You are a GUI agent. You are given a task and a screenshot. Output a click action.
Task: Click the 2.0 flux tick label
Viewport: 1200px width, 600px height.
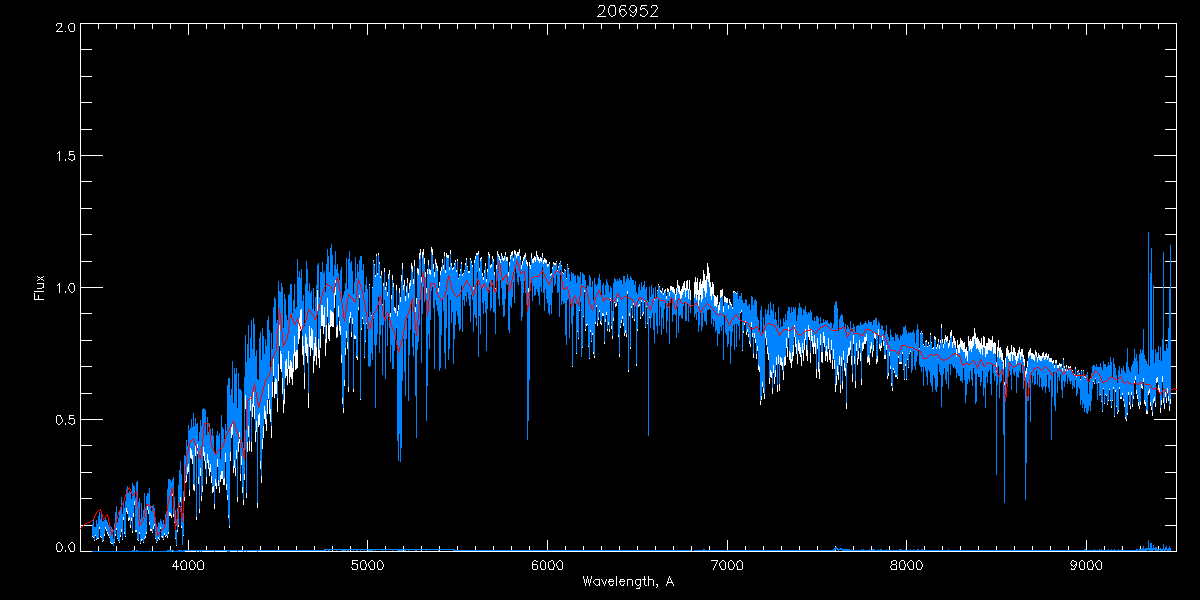pyautogui.click(x=65, y=27)
